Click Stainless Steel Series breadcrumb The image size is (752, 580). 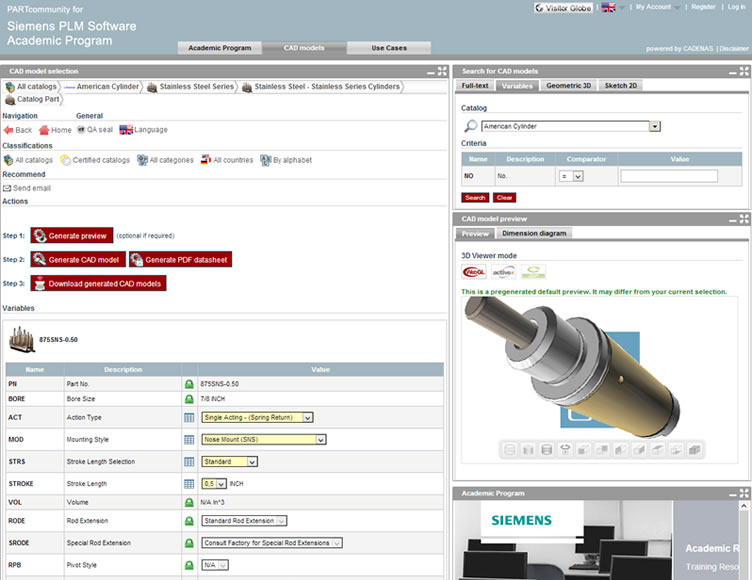tap(197, 86)
